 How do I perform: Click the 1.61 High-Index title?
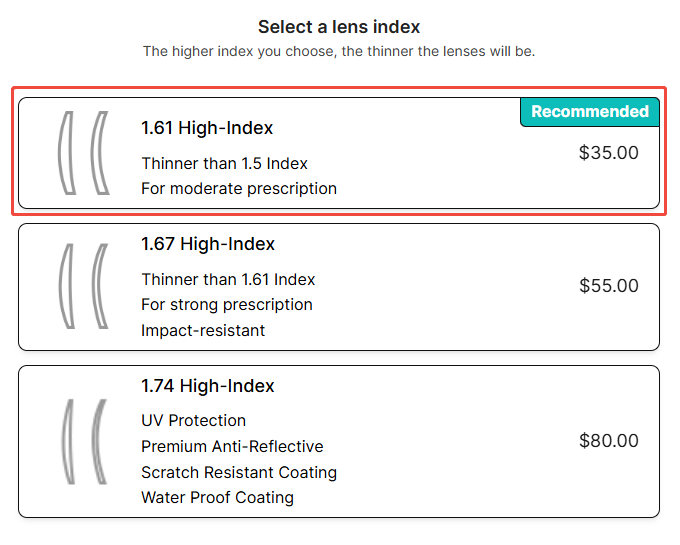click(x=207, y=128)
